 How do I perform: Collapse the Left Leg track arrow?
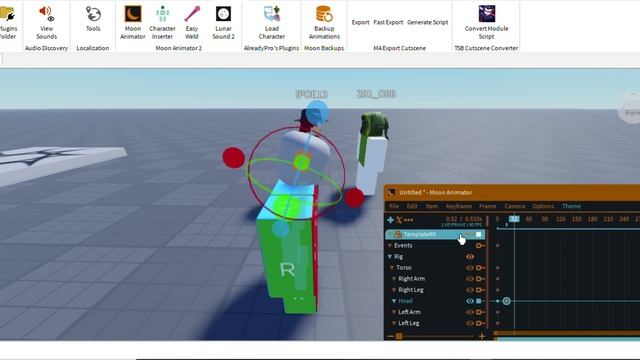[x=394, y=323]
